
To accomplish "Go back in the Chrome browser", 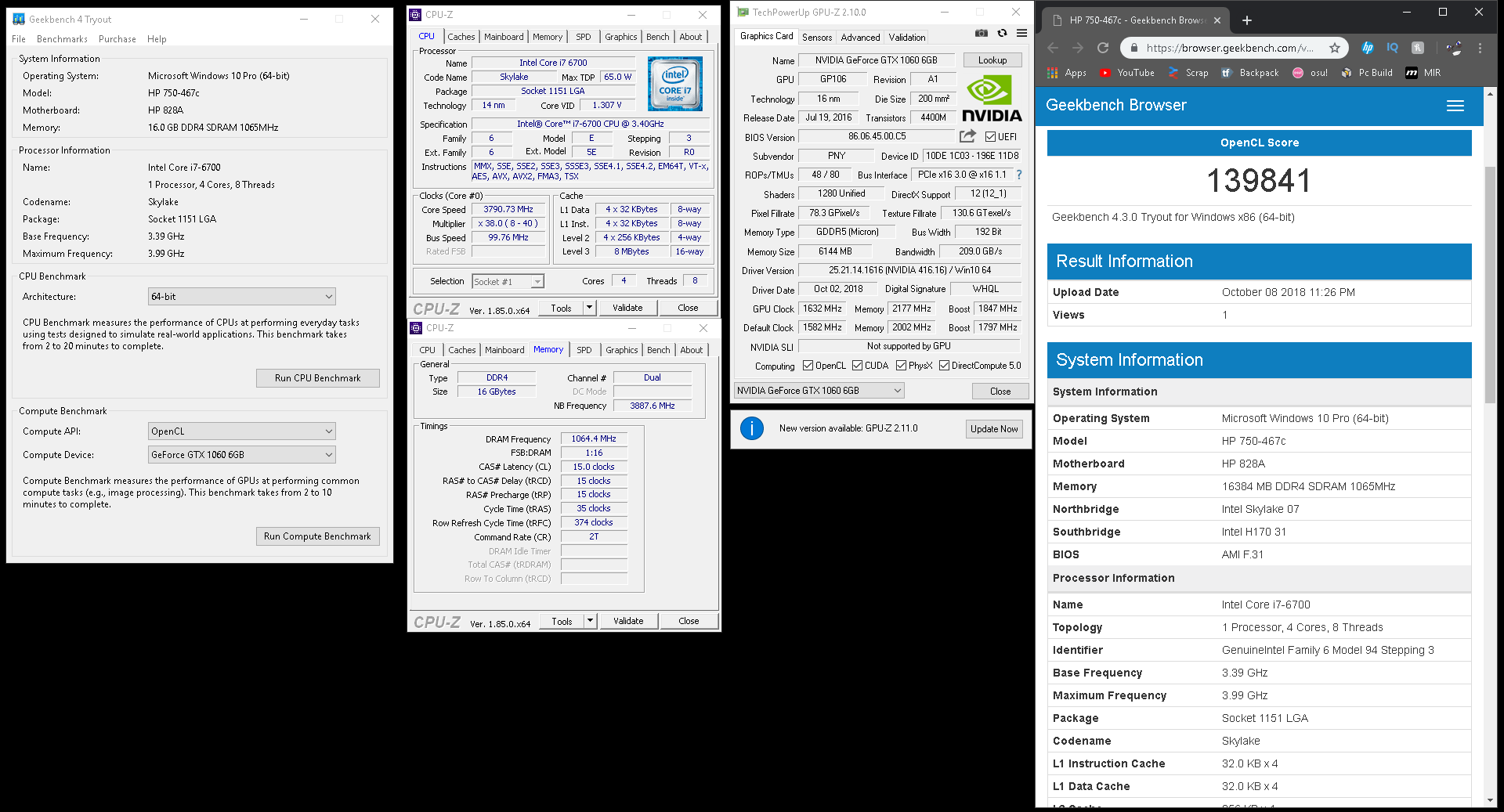I will tap(1052, 48).
